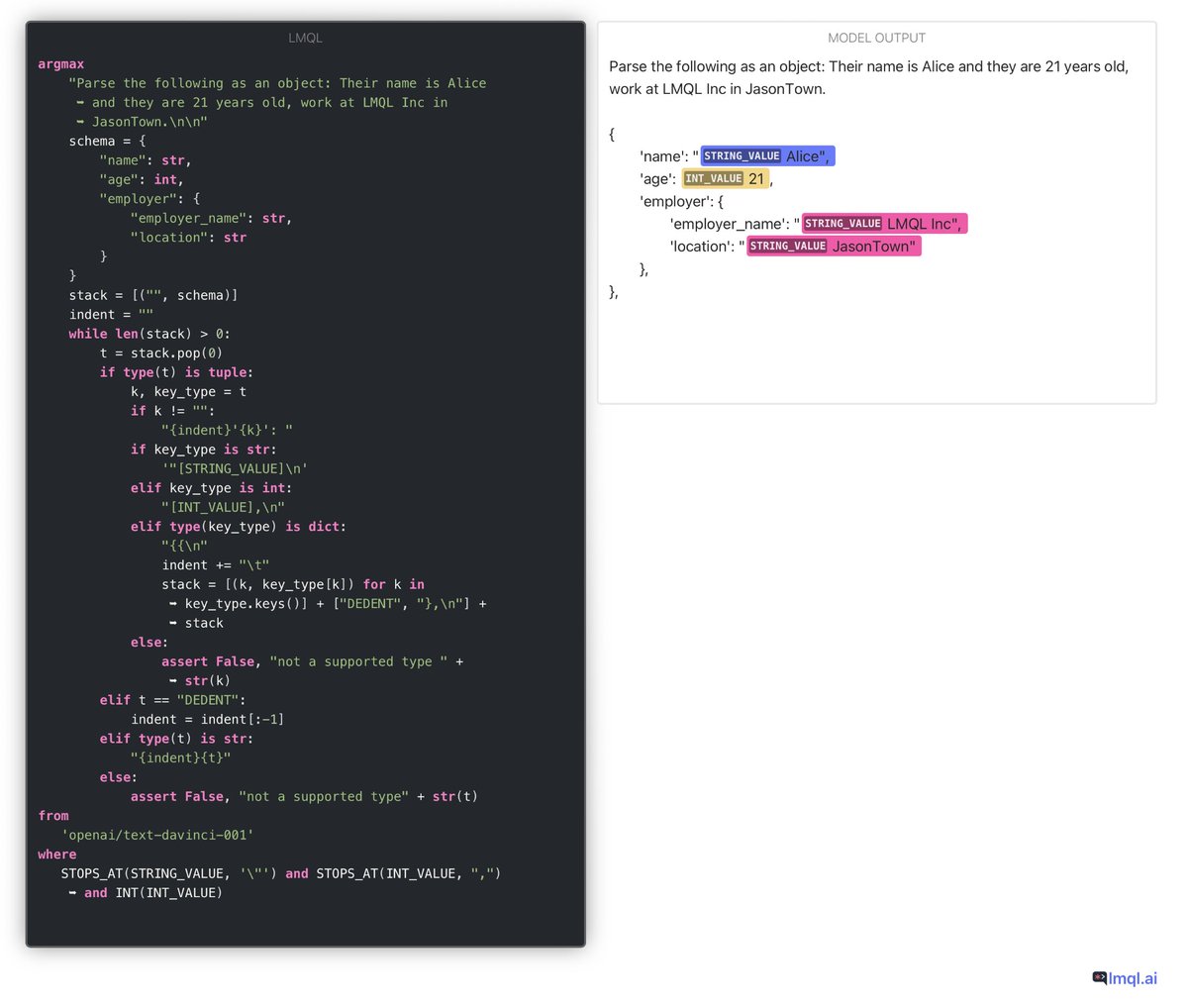This screenshot has width=1188, height=1008.
Task: Click the '"location": str' code line
Action: [188, 238]
